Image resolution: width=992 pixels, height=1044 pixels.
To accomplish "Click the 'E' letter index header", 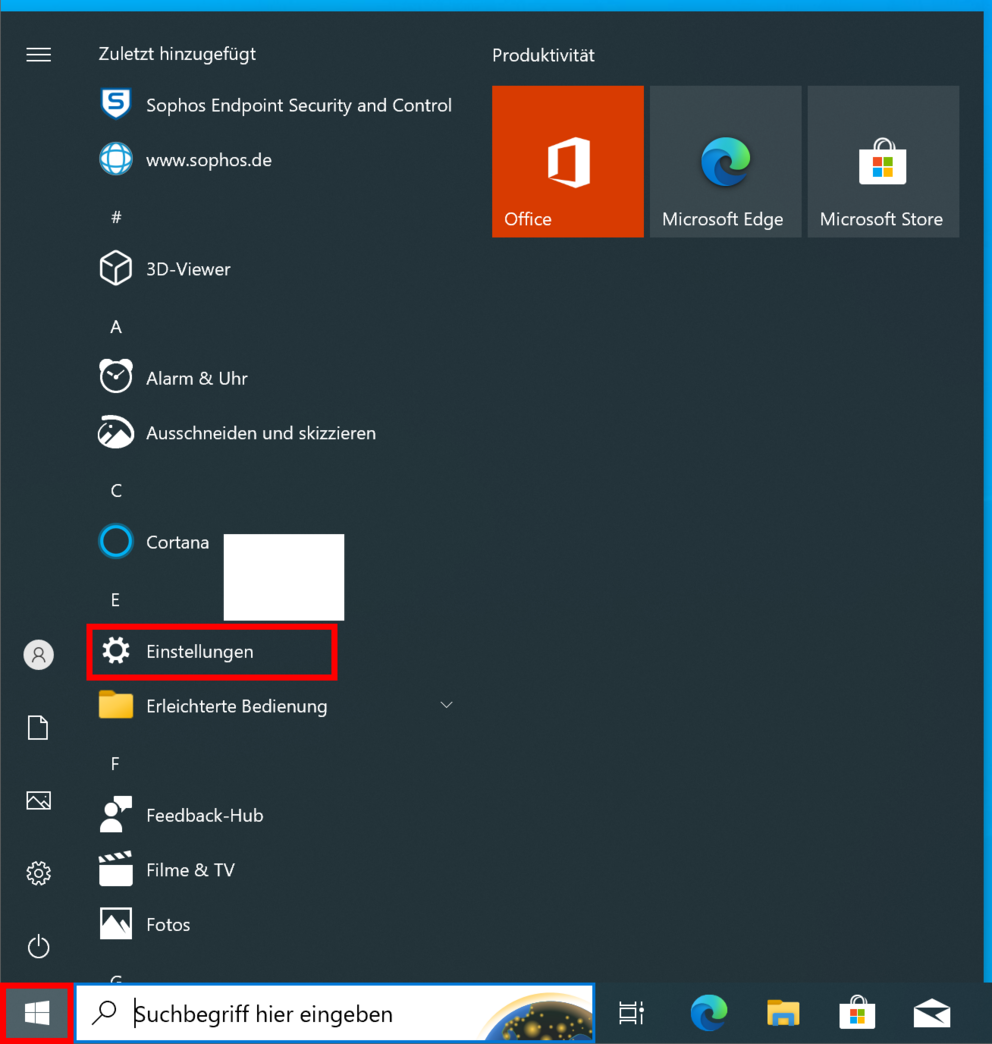I will [x=115, y=600].
